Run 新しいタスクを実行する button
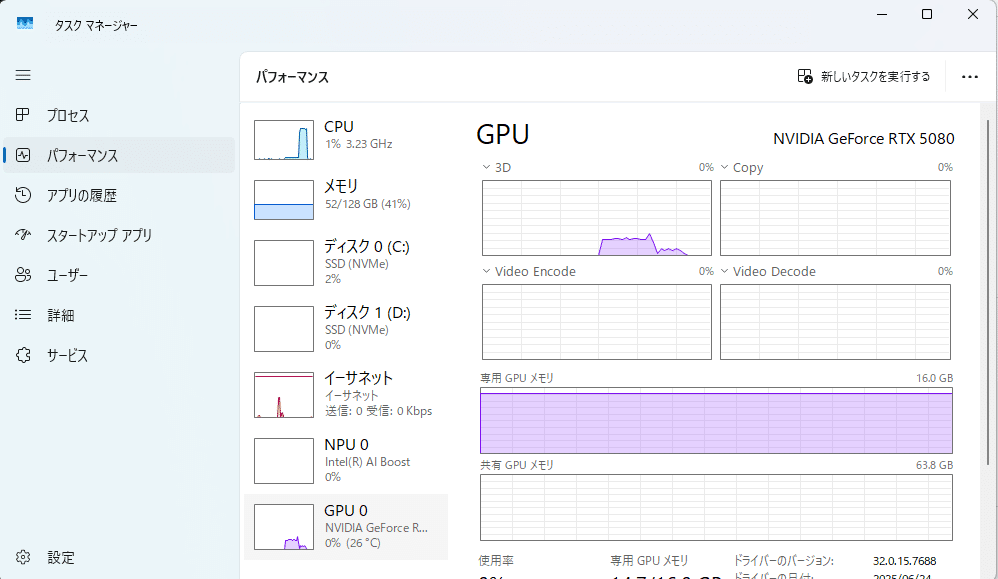Viewport: 998px width, 579px height. [864, 77]
